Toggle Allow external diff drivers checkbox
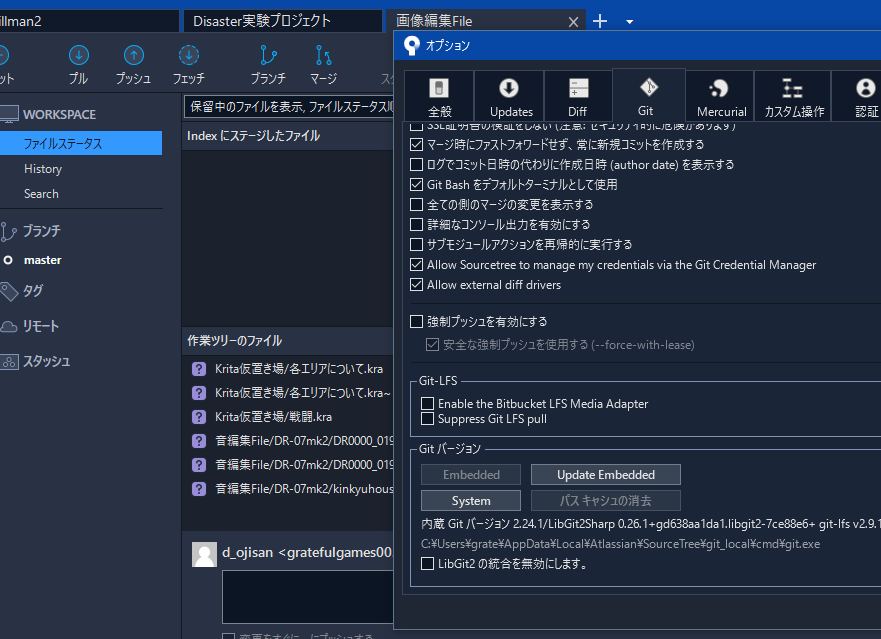Image resolution: width=881 pixels, height=639 pixels. [x=416, y=285]
